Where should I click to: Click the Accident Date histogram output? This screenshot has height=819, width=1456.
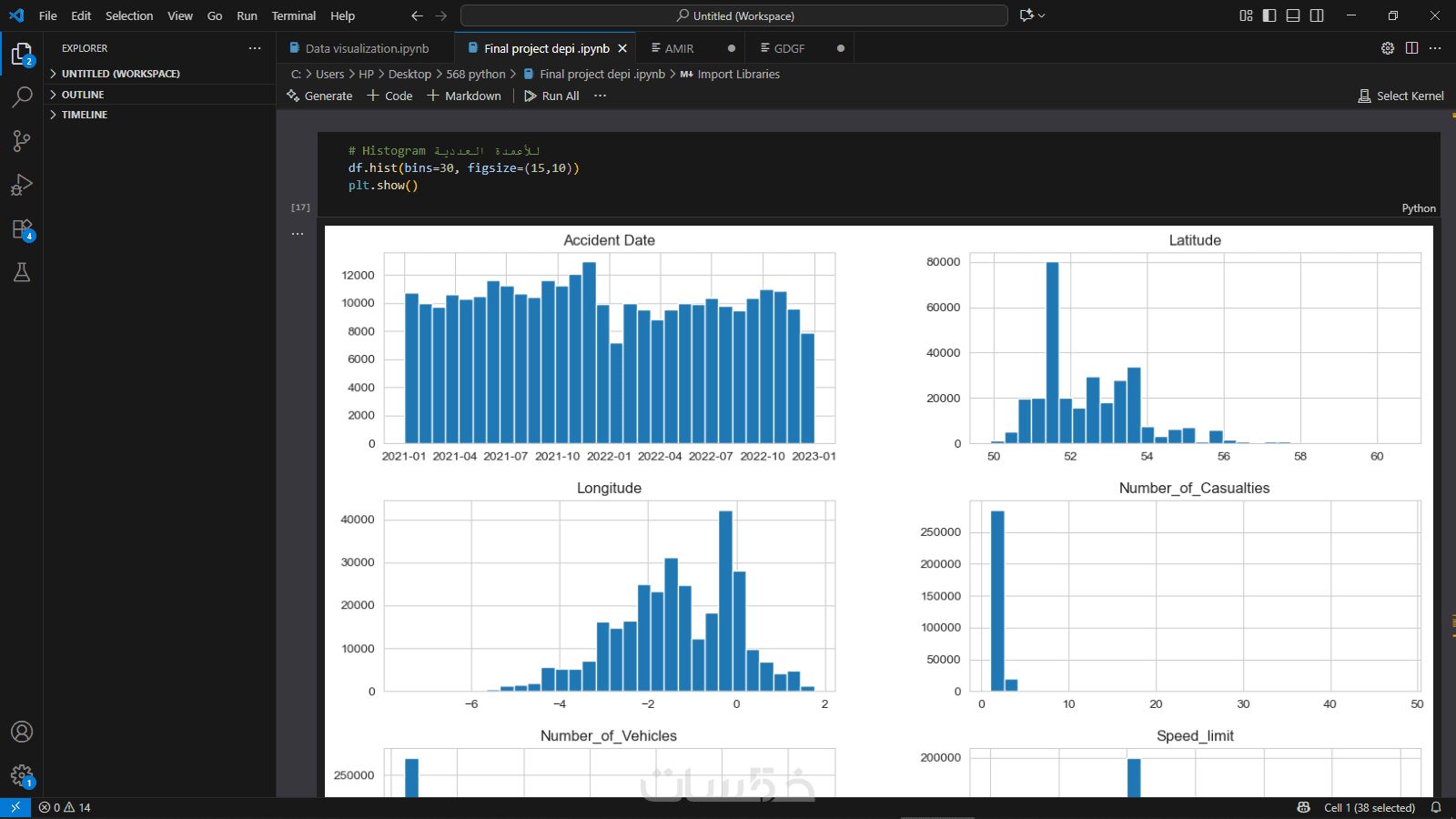(609, 348)
